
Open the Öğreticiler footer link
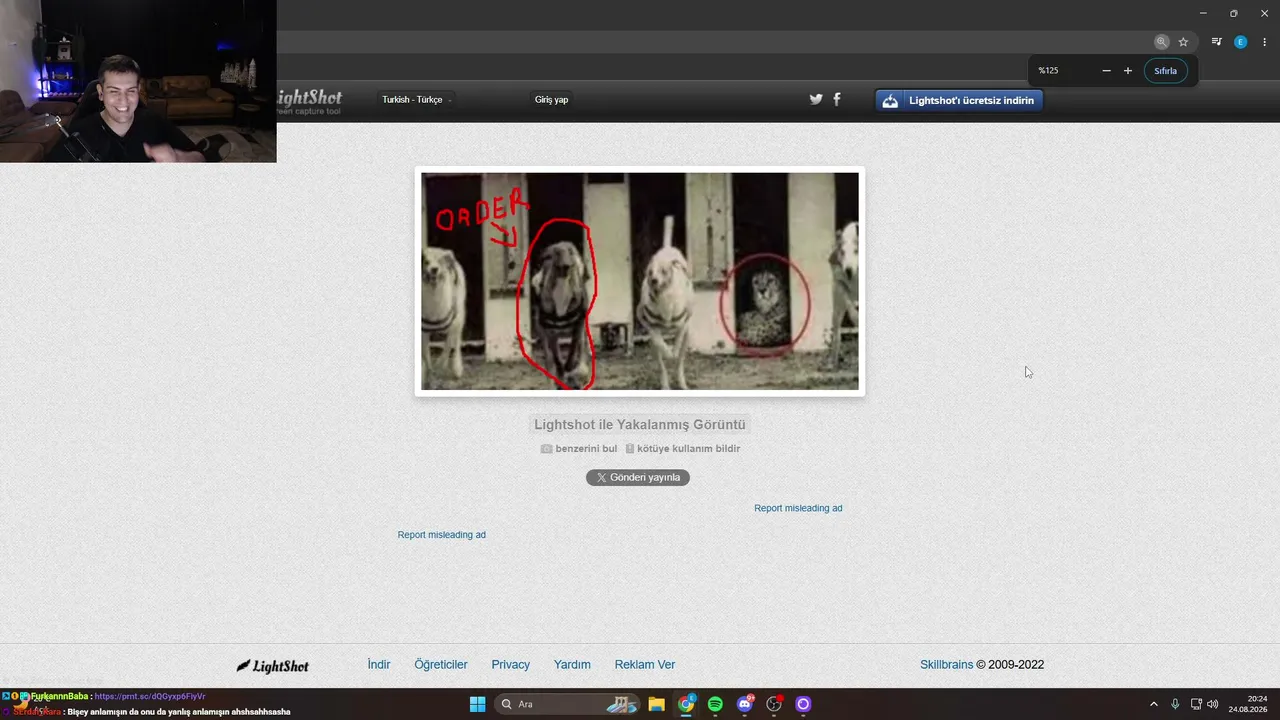click(x=441, y=665)
